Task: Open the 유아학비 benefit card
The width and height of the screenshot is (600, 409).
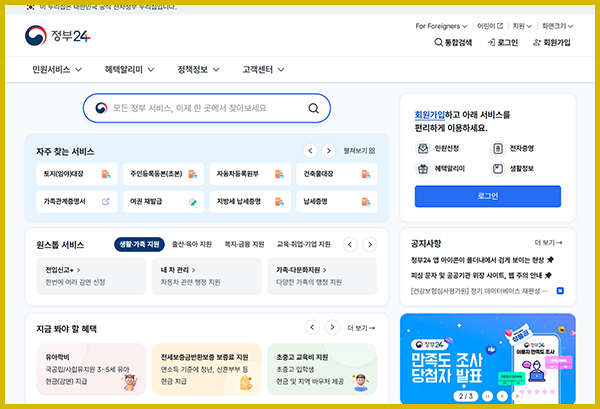Action: [91, 369]
